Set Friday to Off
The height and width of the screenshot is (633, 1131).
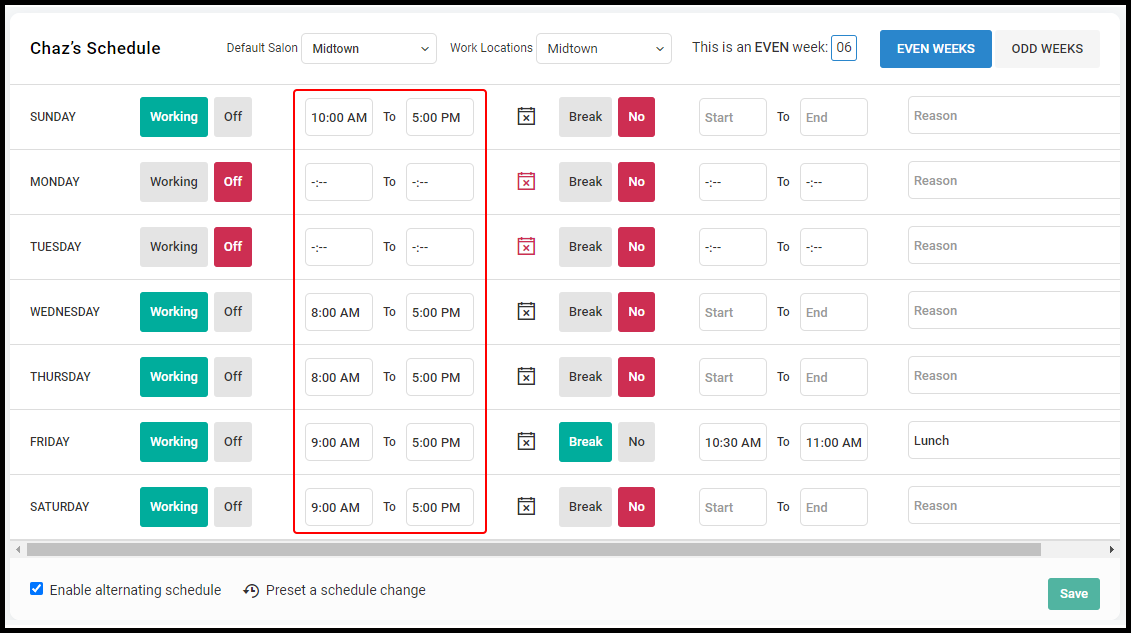point(233,441)
